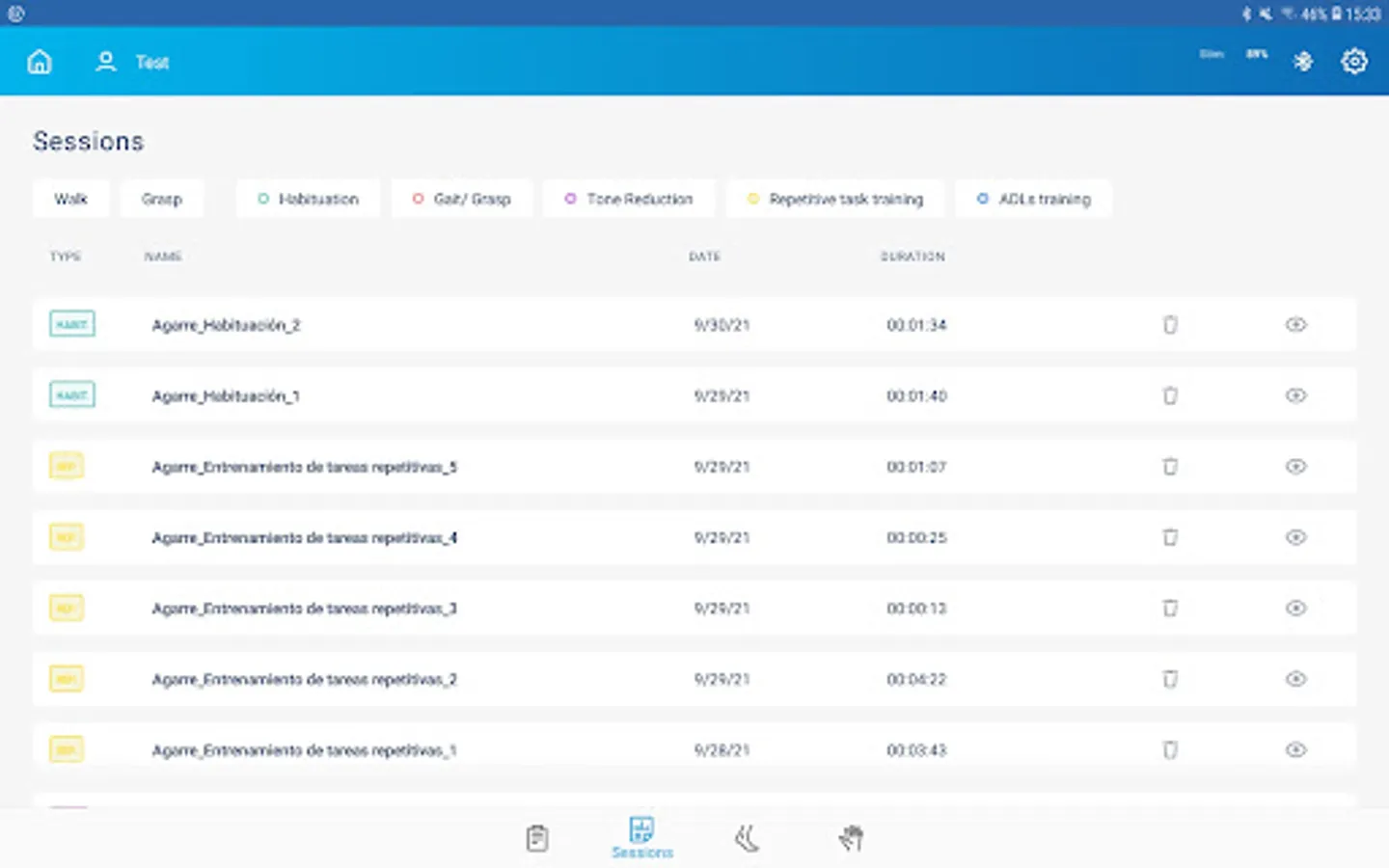Select the Sessions tab in bottom navigation
Screen dimensions: 1389x868
642,837
